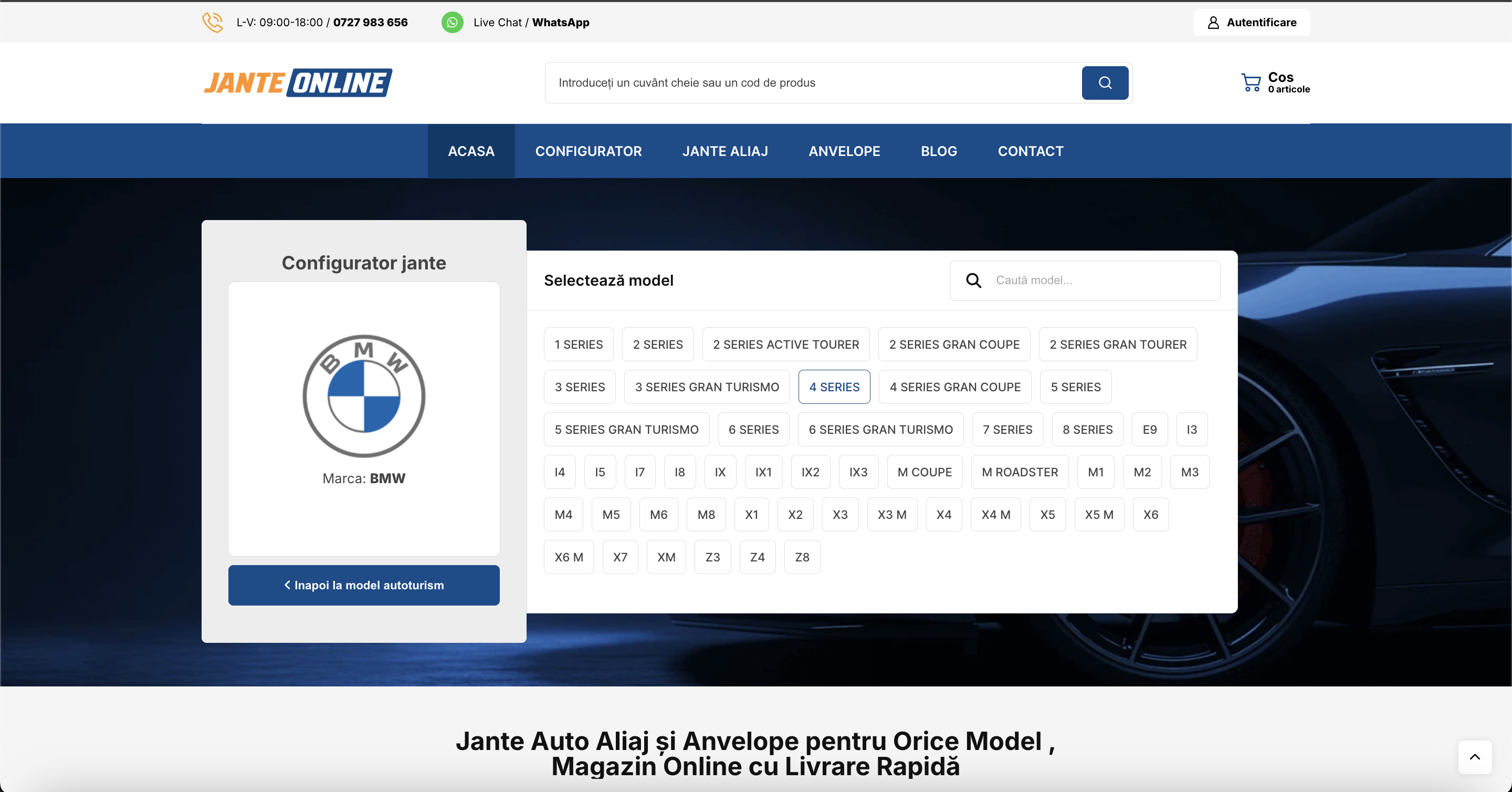Screen dimensions: 1512x792
Task: Open the CONFIGURATOR menu item
Action: click(588, 151)
